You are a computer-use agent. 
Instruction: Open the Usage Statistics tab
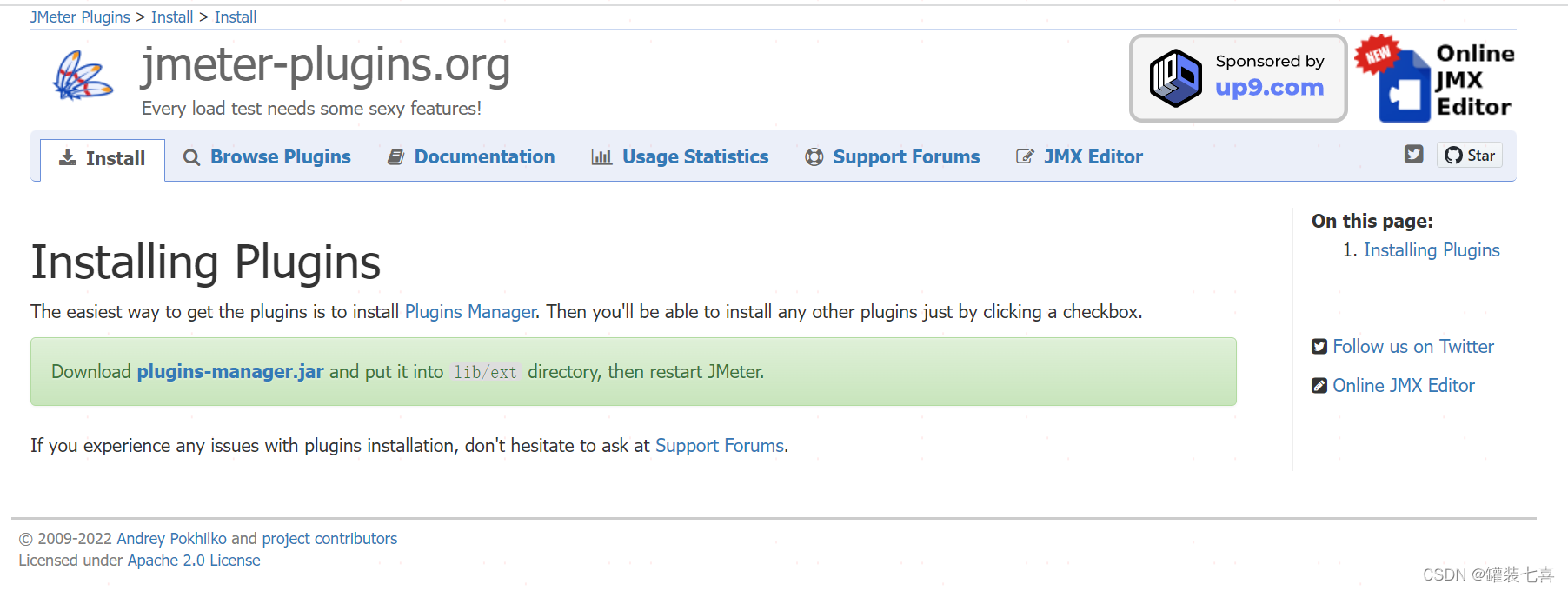coord(680,157)
